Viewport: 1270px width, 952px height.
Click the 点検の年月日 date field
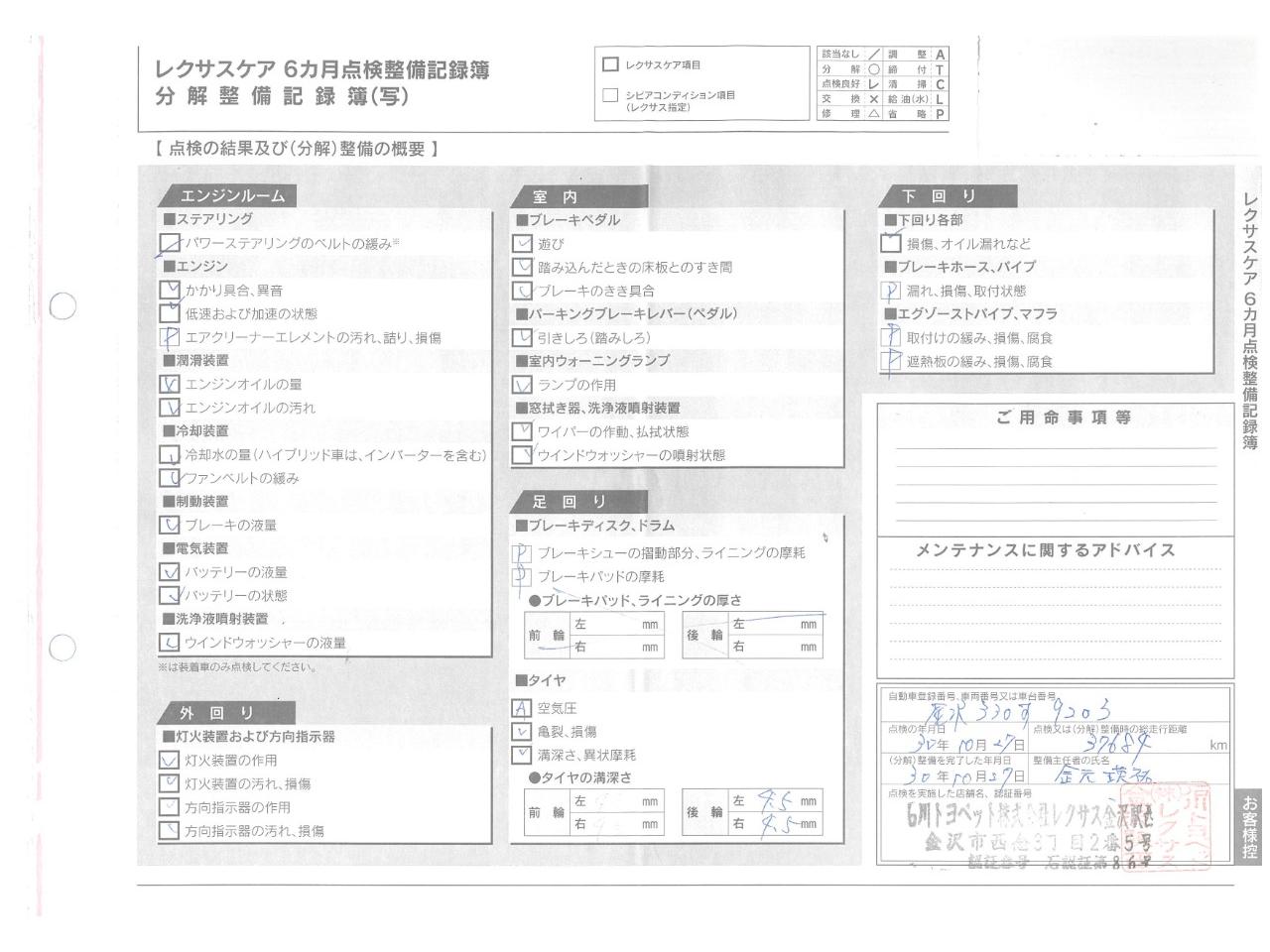tap(955, 739)
